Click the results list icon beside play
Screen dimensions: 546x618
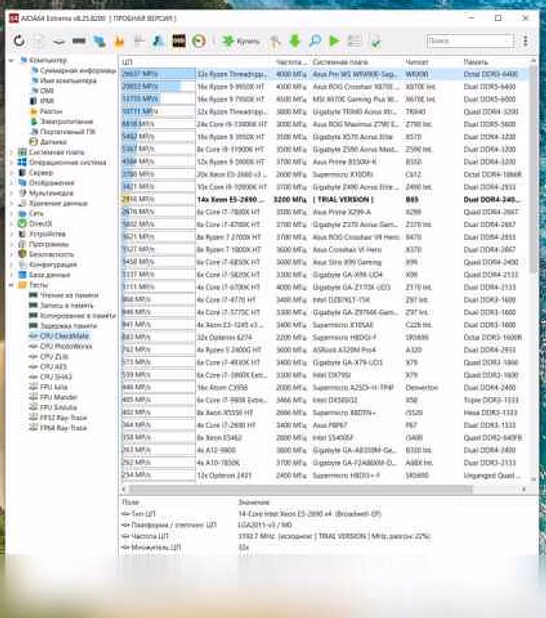(x=354, y=41)
